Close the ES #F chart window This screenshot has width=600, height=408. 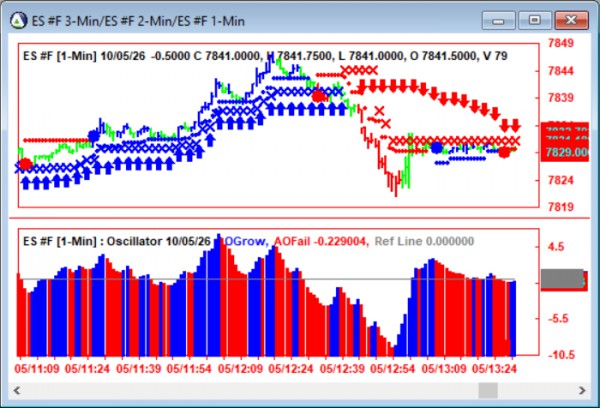click(x=571, y=20)
